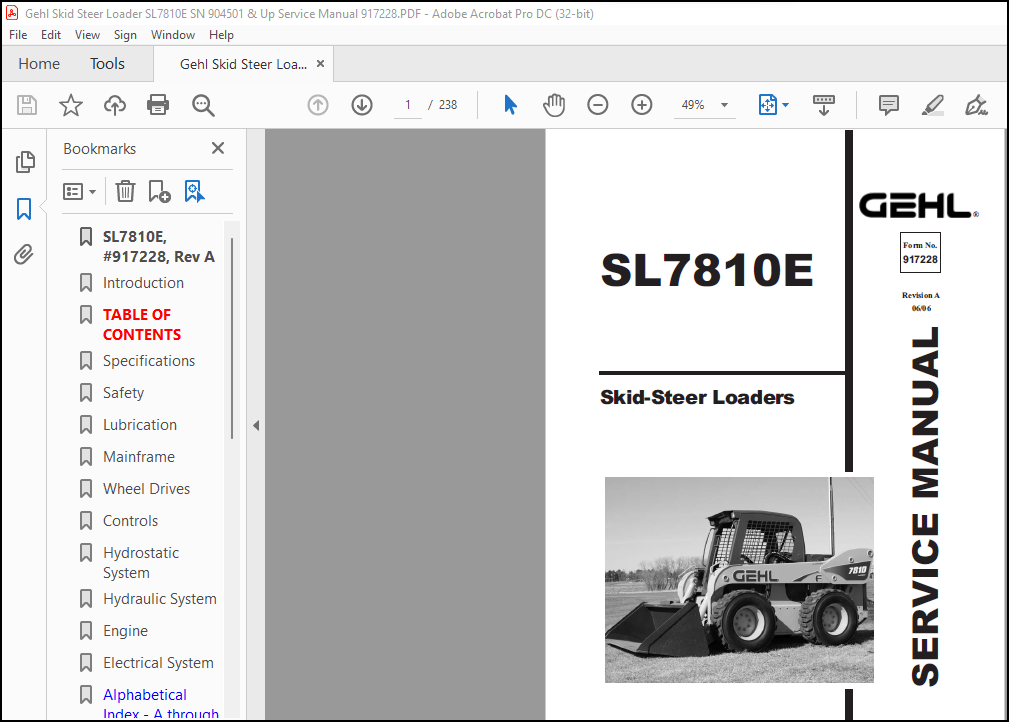Add document to favorites with star icon
Screen dimensions: 1009x722
pyautogui.click(x=71, y=105)
